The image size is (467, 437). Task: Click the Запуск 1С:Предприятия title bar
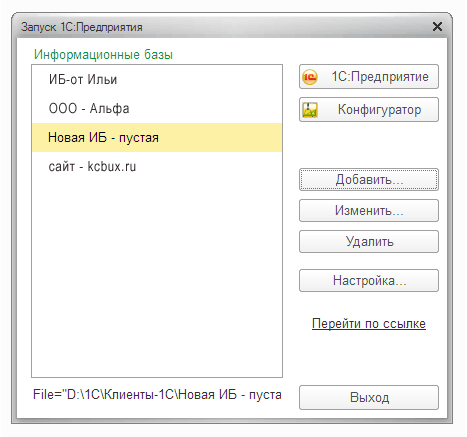pyautogui.click(x=220, y=27)
